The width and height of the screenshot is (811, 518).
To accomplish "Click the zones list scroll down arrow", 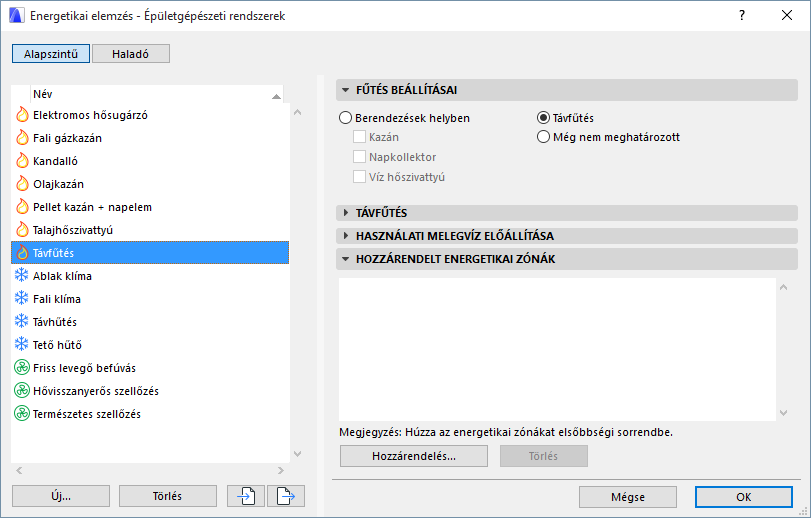I will (784, 413).
